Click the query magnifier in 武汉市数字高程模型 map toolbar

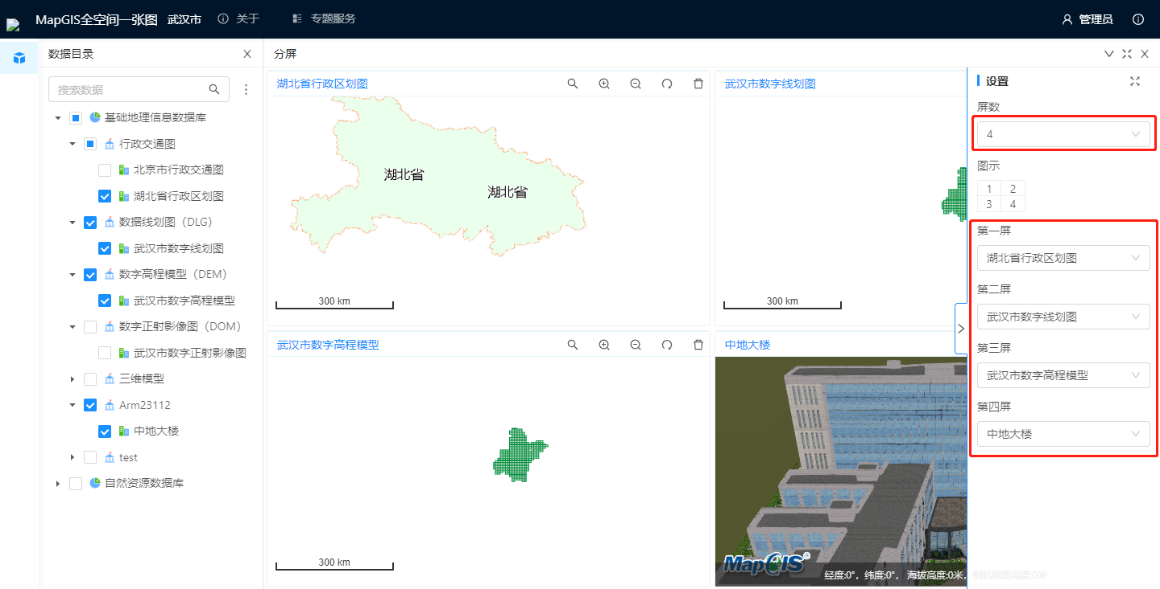pyautogui.click(x=573, y=345)
